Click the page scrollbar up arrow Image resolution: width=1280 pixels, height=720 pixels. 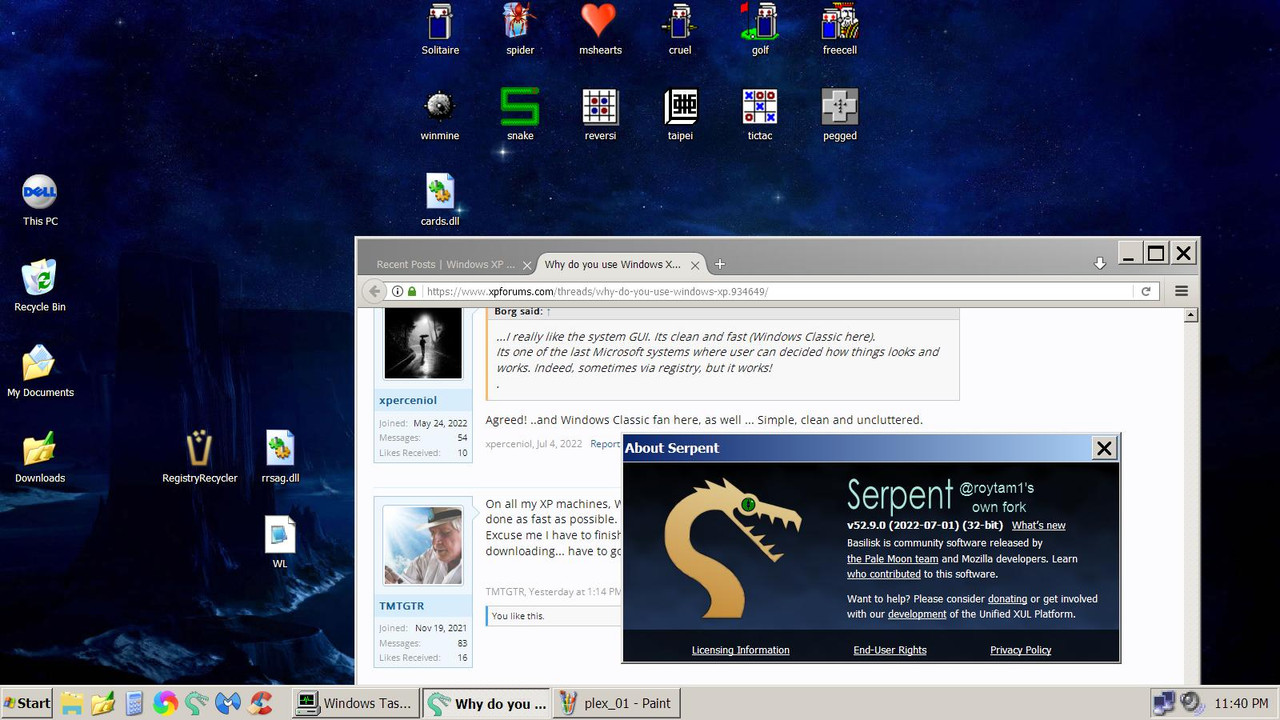1191,315
